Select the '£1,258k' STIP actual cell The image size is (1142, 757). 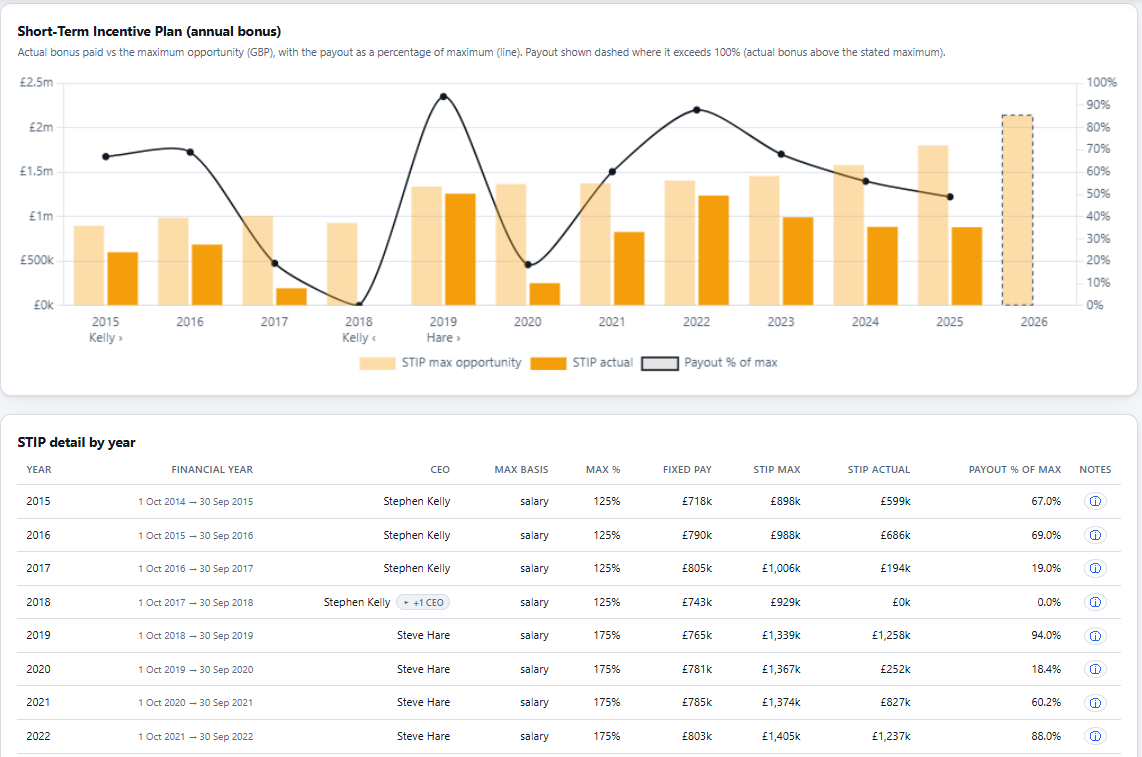coord(891,635)
